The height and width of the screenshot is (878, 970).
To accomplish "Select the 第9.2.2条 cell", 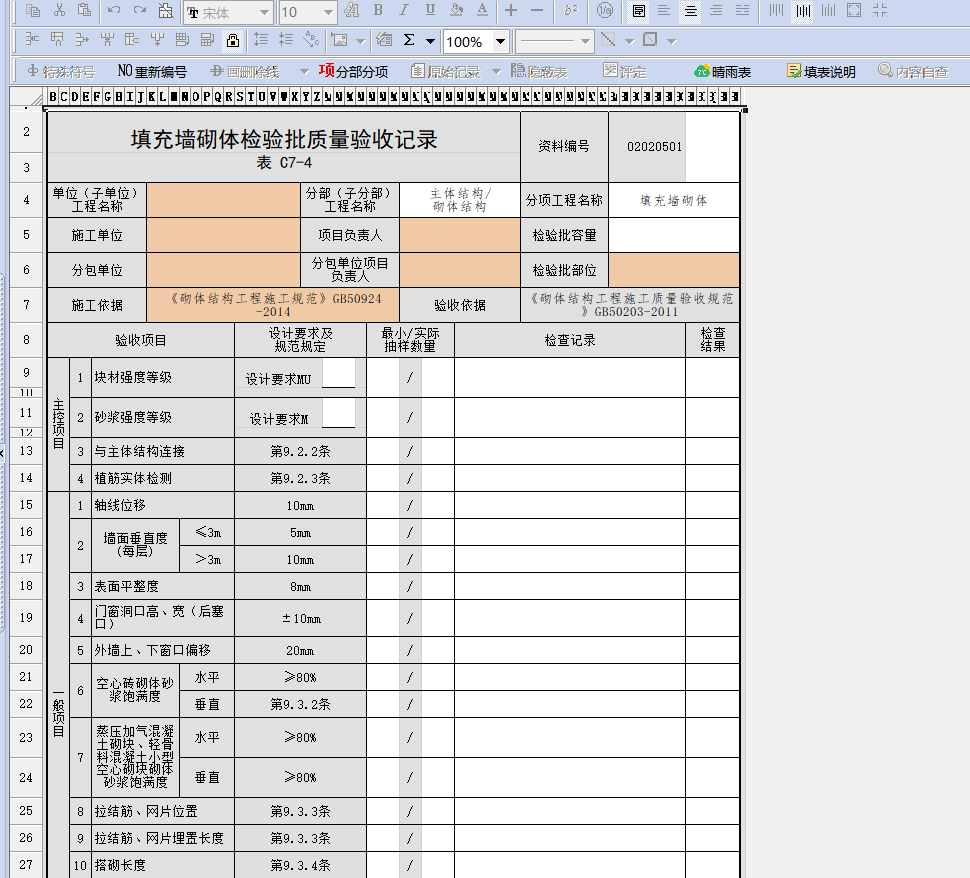I will (x=300, y=452).
